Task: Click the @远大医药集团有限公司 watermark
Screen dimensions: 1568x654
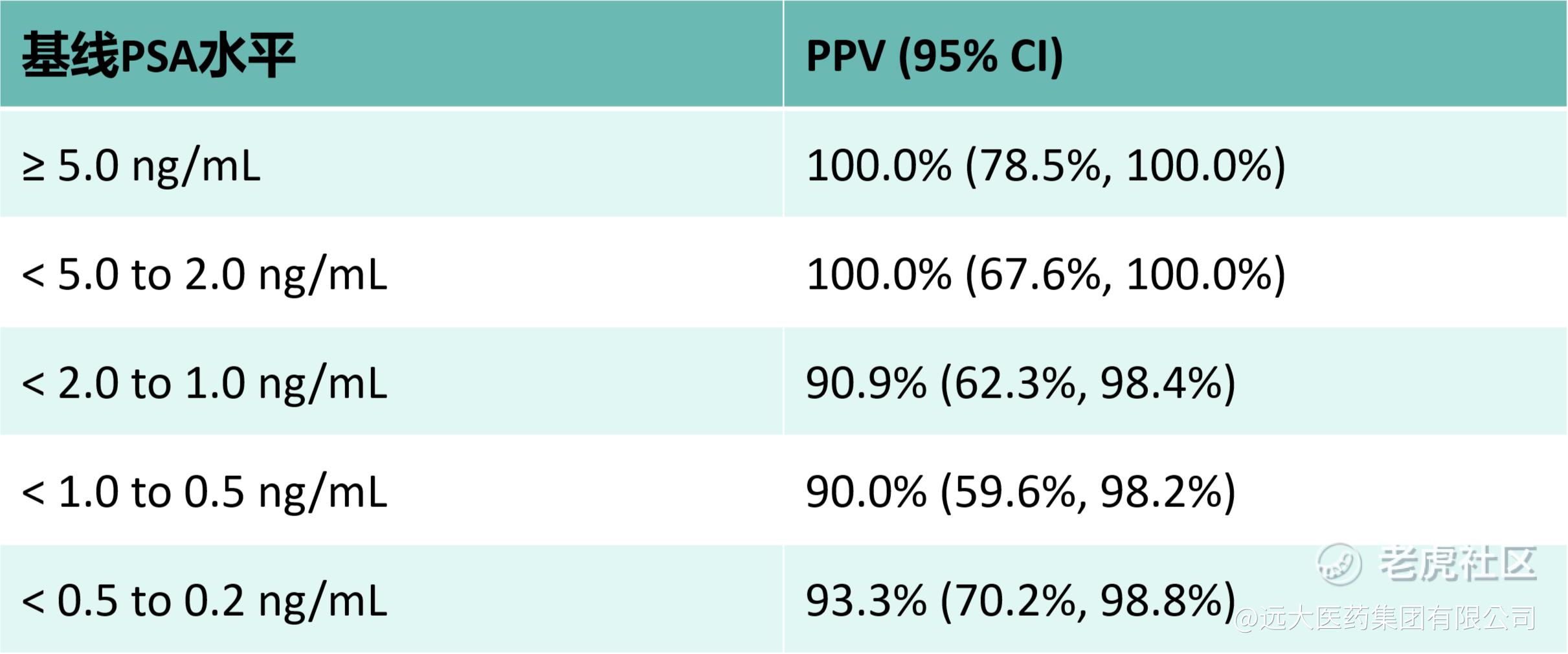Action: coord(1385,618)
